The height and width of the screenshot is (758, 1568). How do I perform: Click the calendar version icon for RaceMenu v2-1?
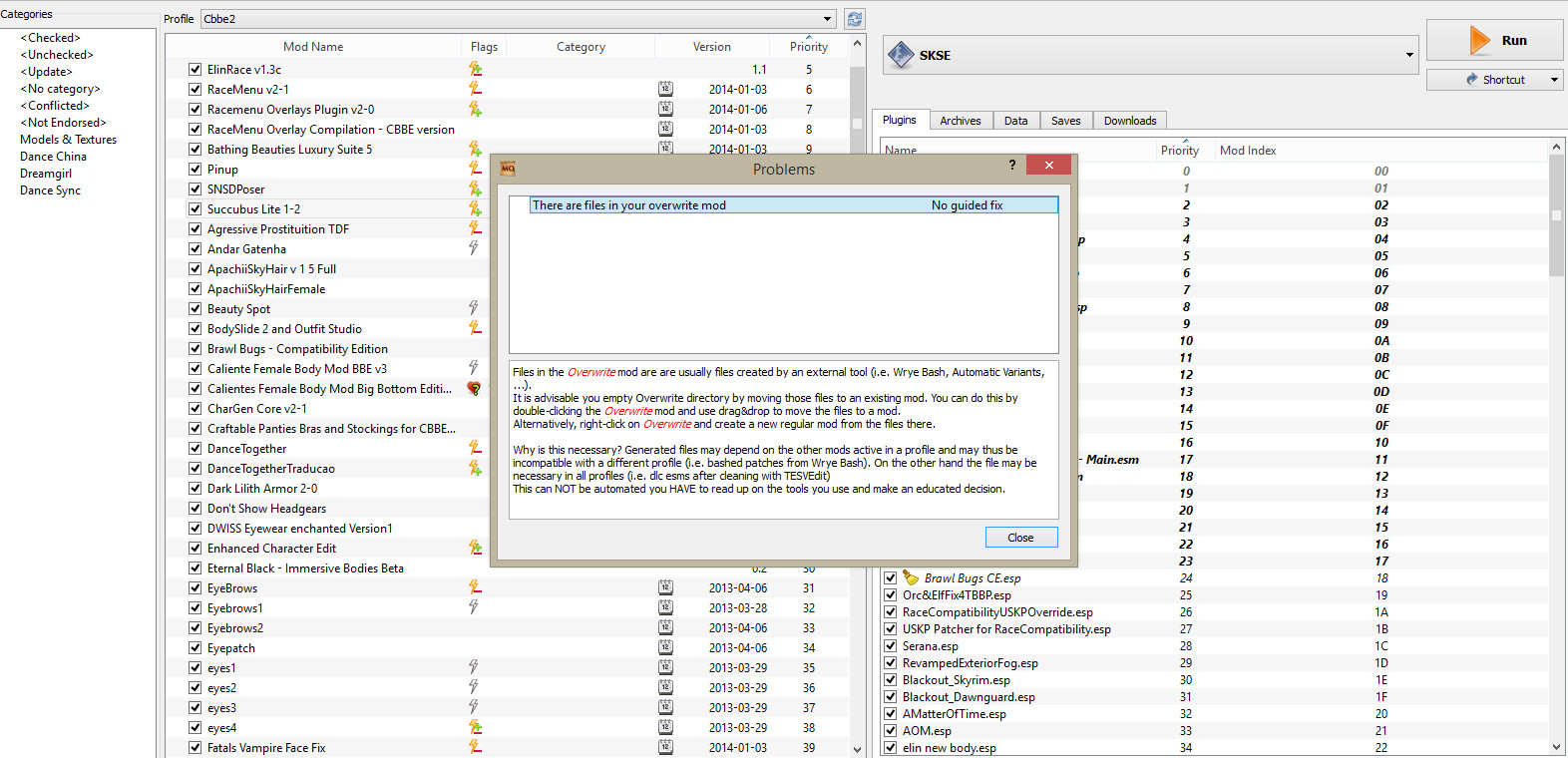tap(665, 89)
